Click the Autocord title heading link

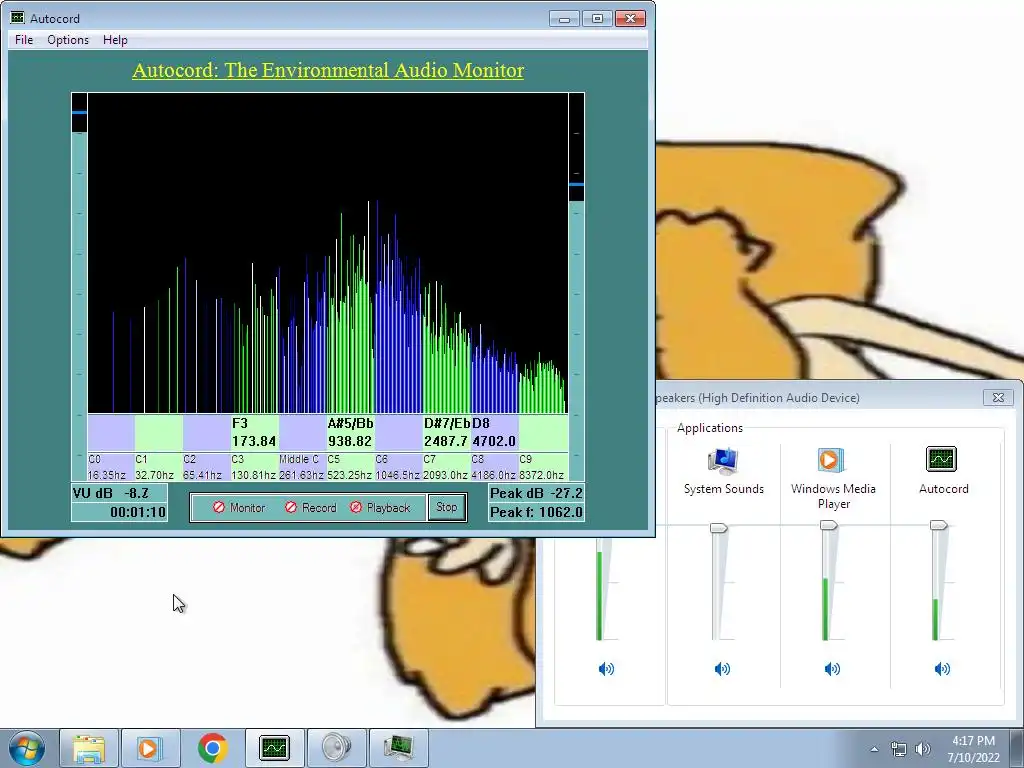[x=328, y=71]
